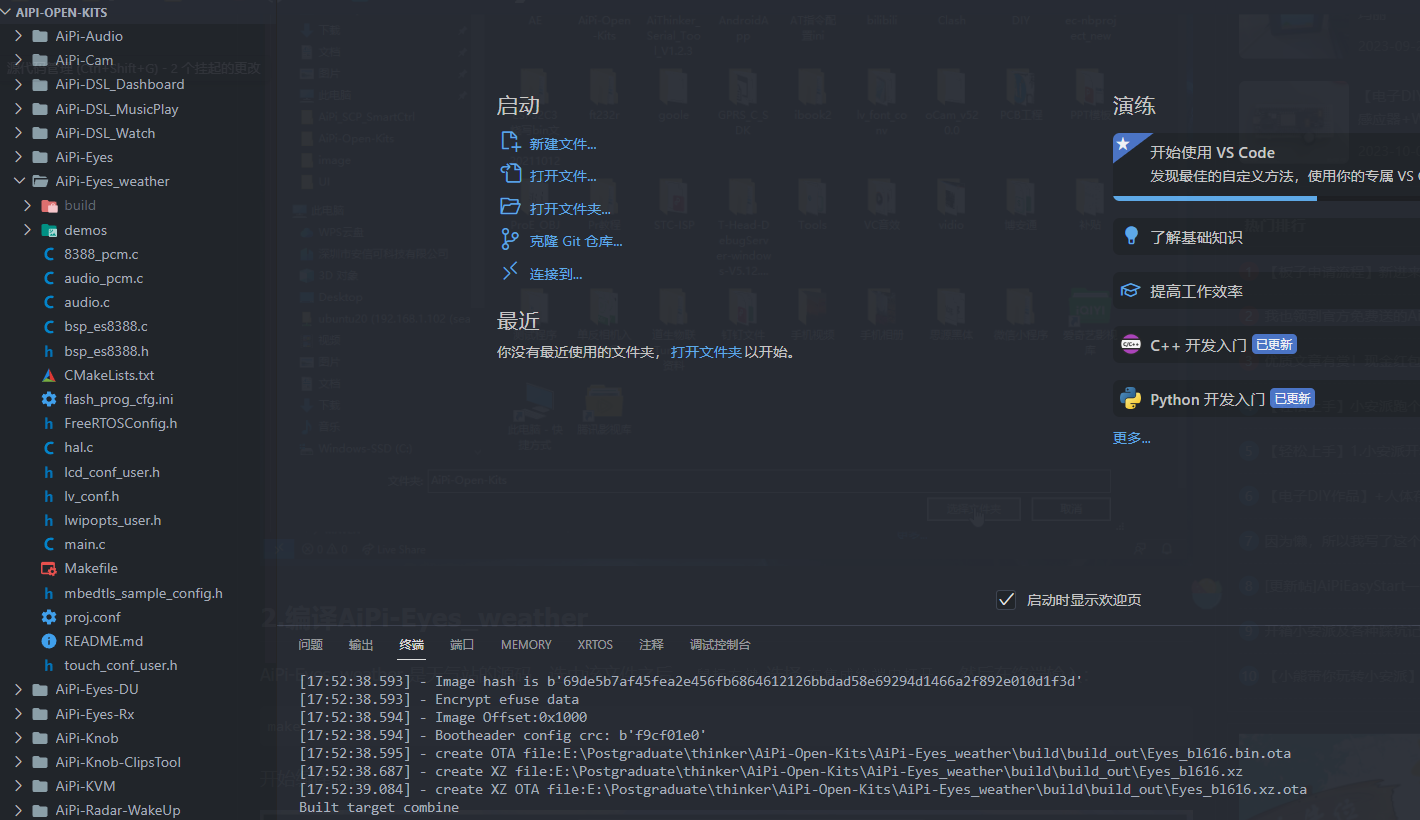The width and height of the screenshot is (1420, 820).
Task: Open mbedtls_sample_config.h in the explorer
Action: (144, 593)
